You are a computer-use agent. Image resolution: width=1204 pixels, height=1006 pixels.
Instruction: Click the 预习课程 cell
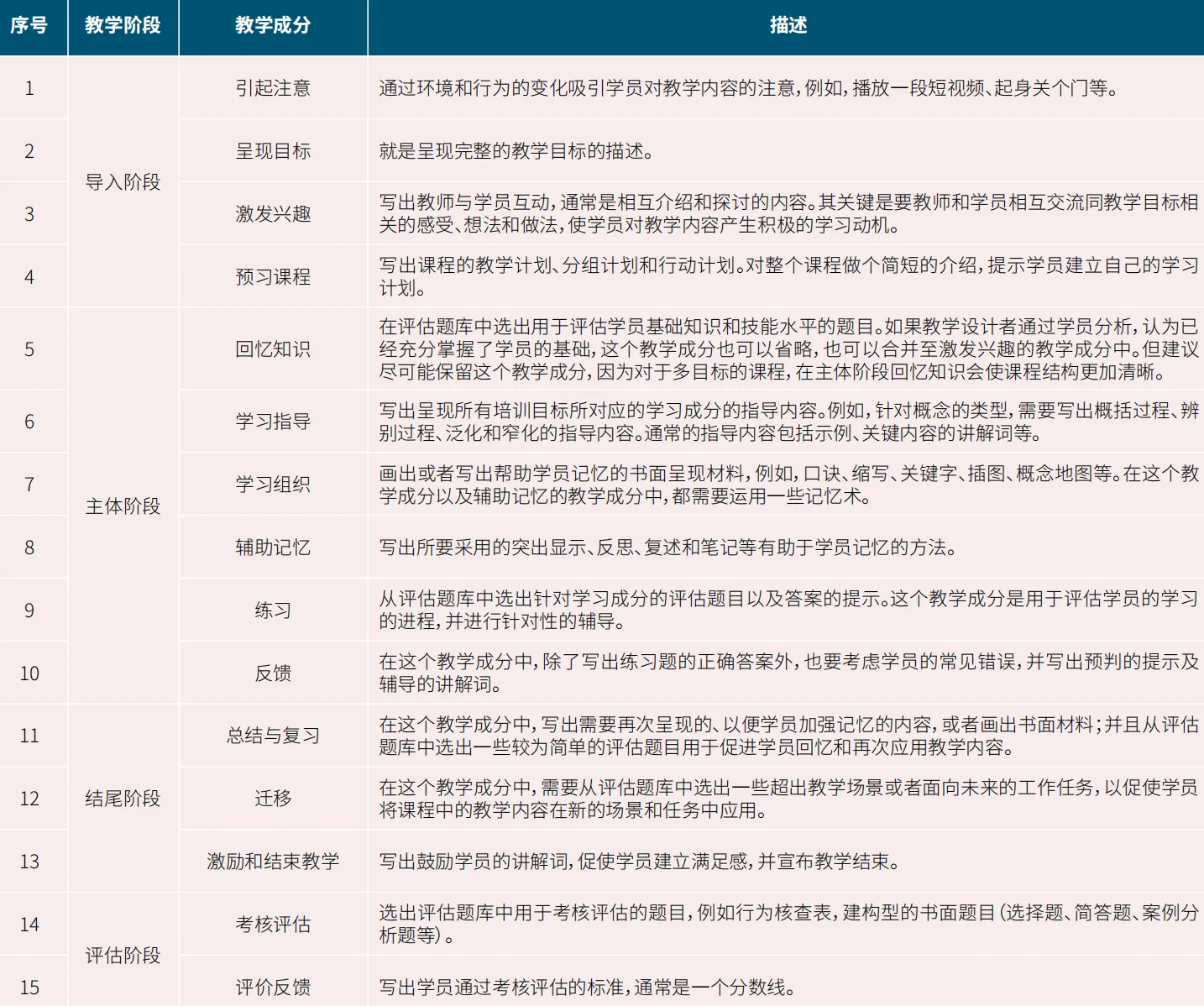coord(273,277)
